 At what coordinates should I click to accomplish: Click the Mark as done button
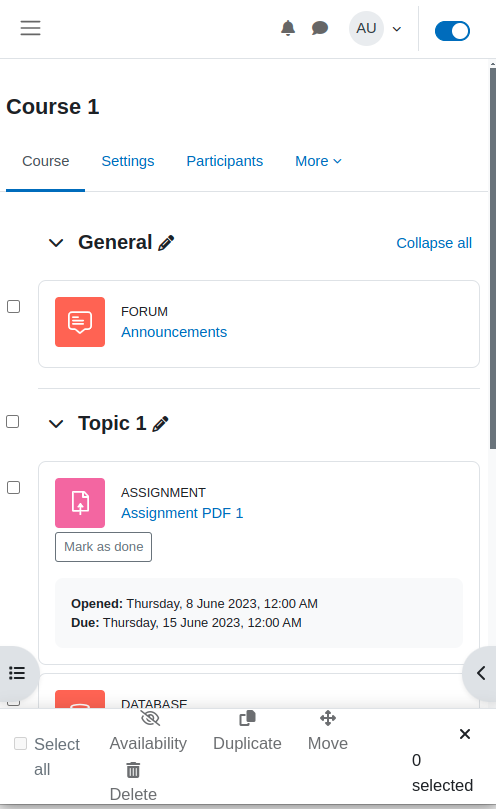(x=104, y=547)
